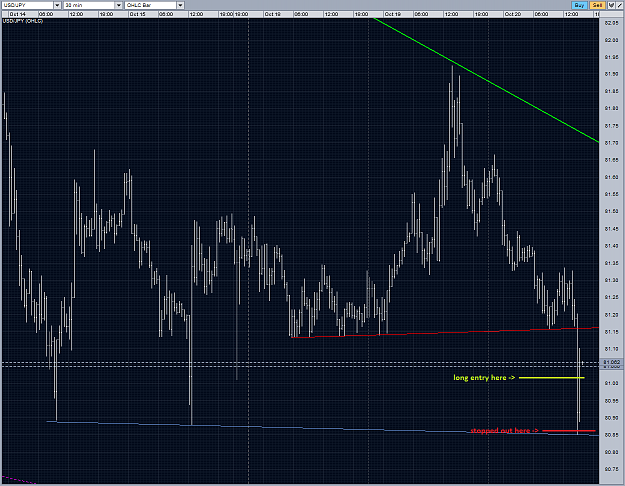Open the OHLC Bar chart type dropdown arrow

click(180, 5)
